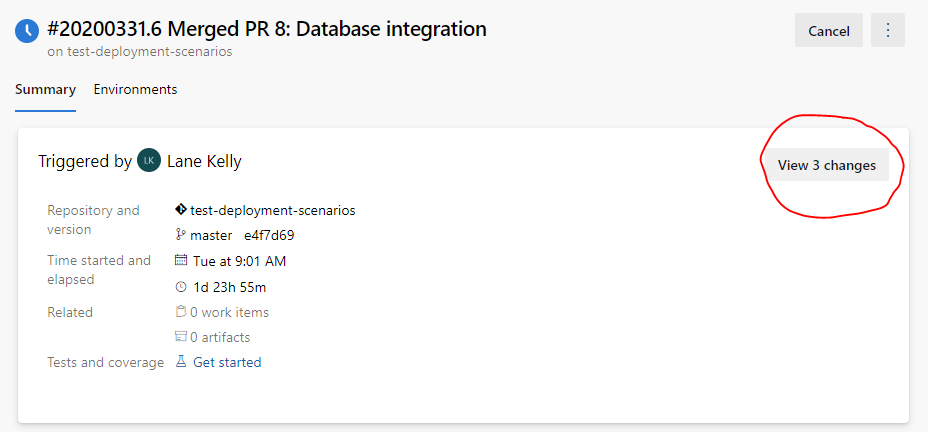
Task: Select the master branch link
Action: pyautogui.click(x=211, y=235)
